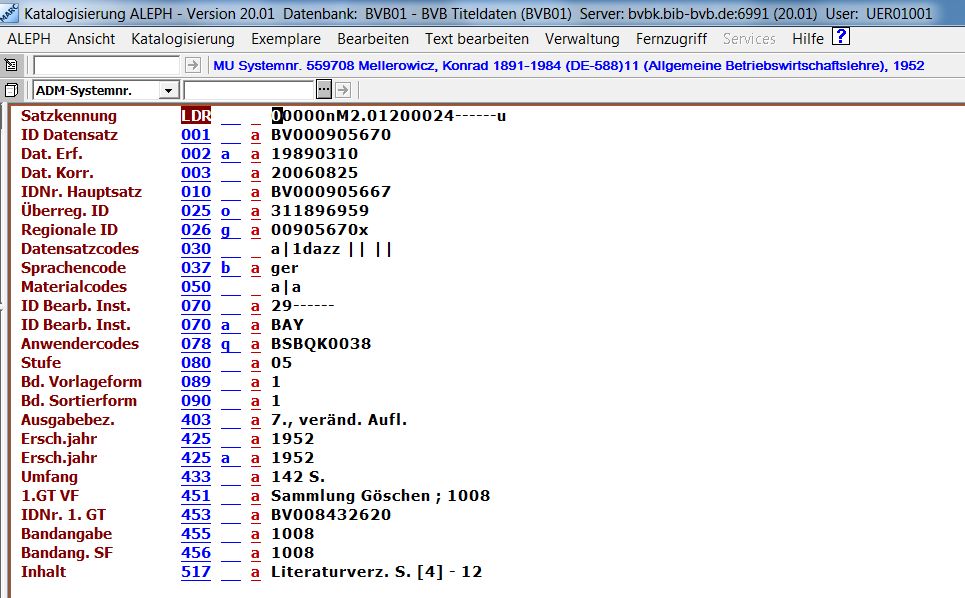The height and width of the screenshot is (598, 965).
Task: Click field tag 451 for 1.GT VF
Action: pos(196,496)
